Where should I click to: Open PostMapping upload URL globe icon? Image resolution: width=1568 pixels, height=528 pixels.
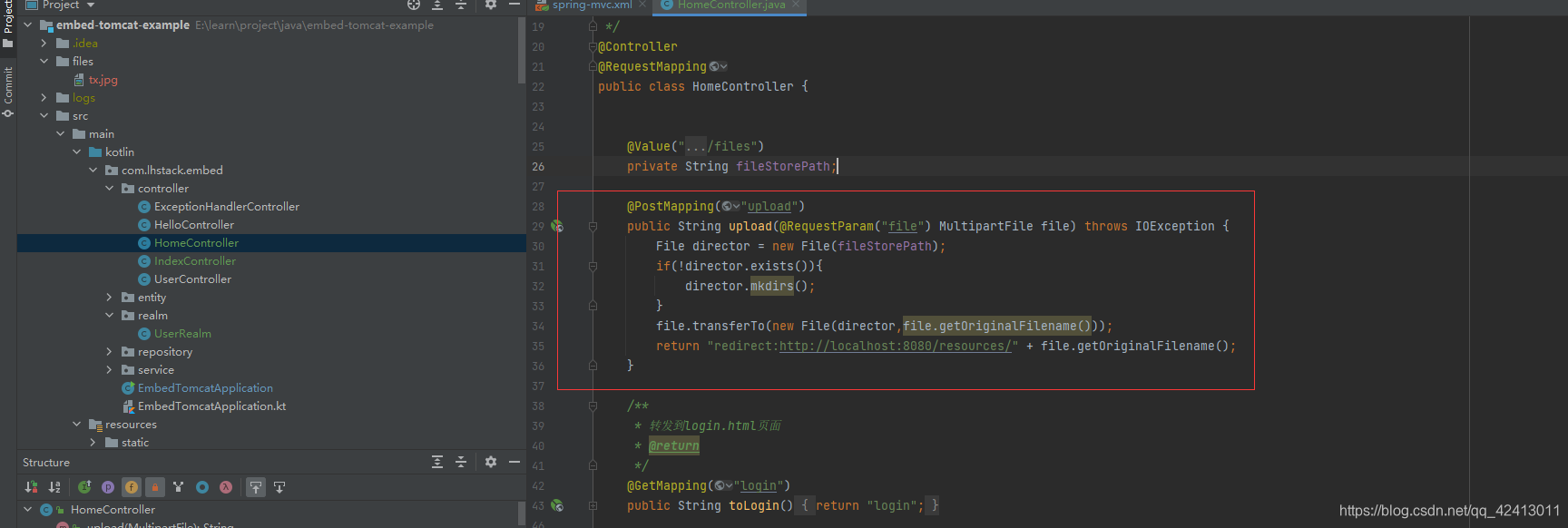click(x=730, y=206)
